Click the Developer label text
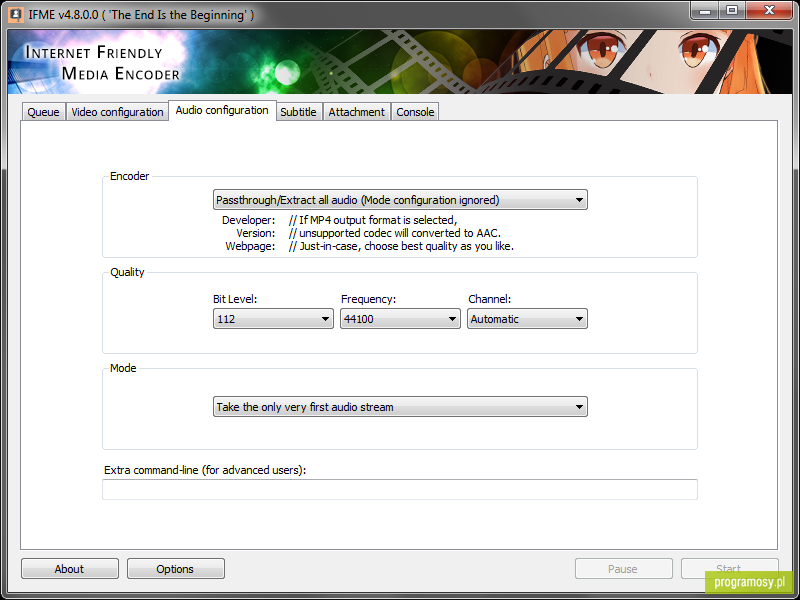The height and width of the screenshot is (600, 800). (x=248, y=220)
